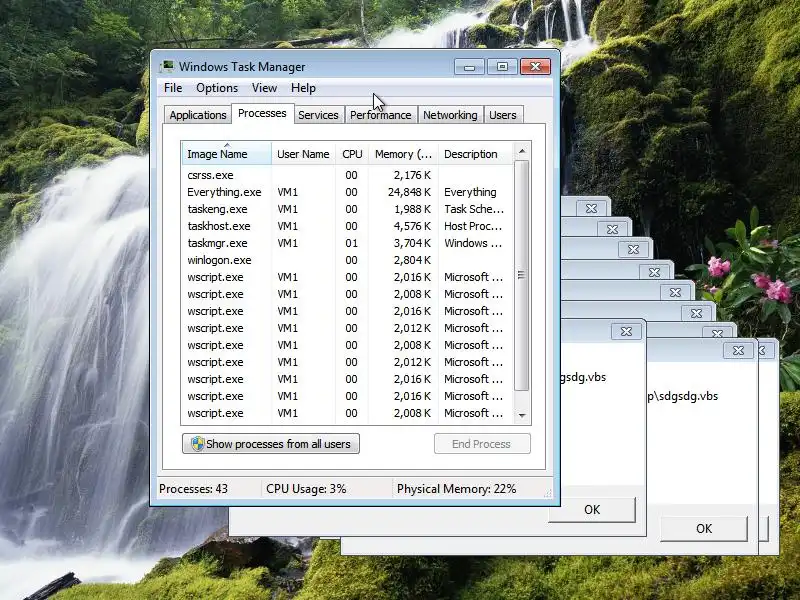Click the Host Proc... description cell

pos(473,226)
